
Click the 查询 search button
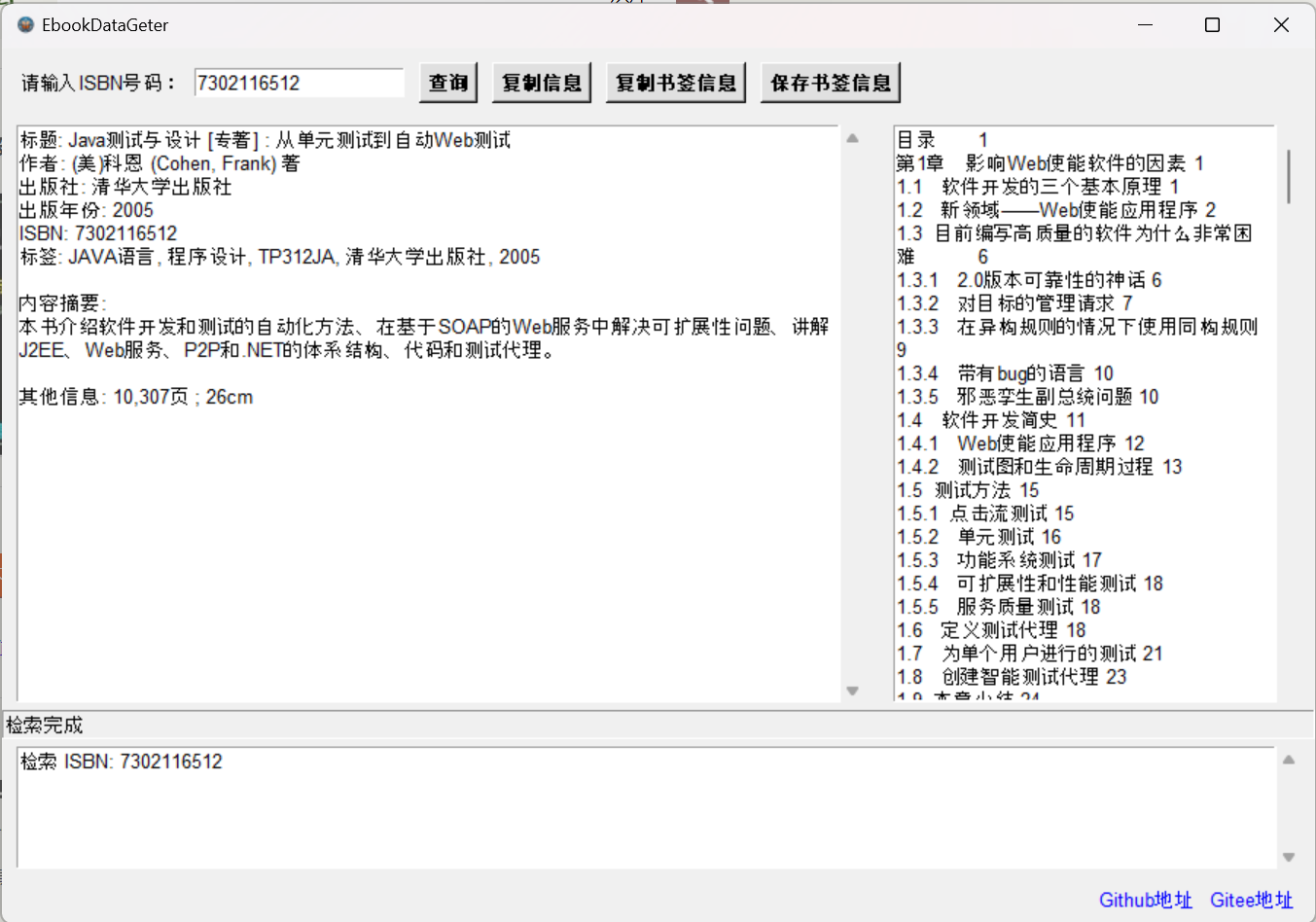tap(448, 83)
